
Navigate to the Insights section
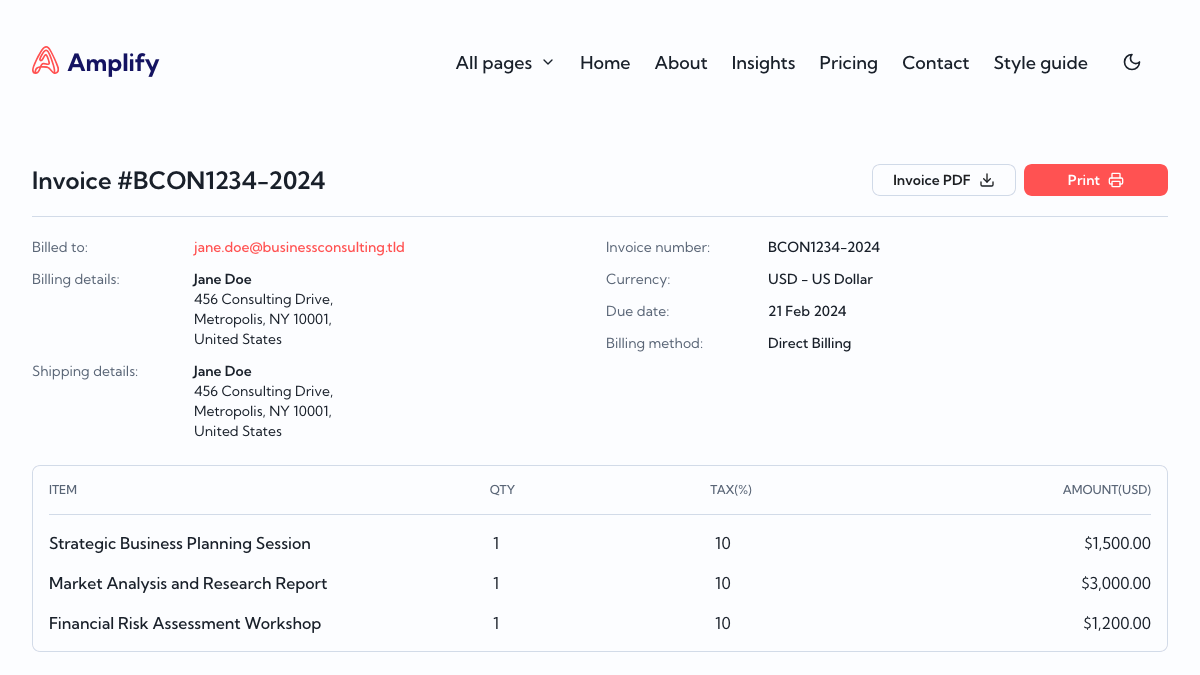pyautogui.click(x=763, y=62)
